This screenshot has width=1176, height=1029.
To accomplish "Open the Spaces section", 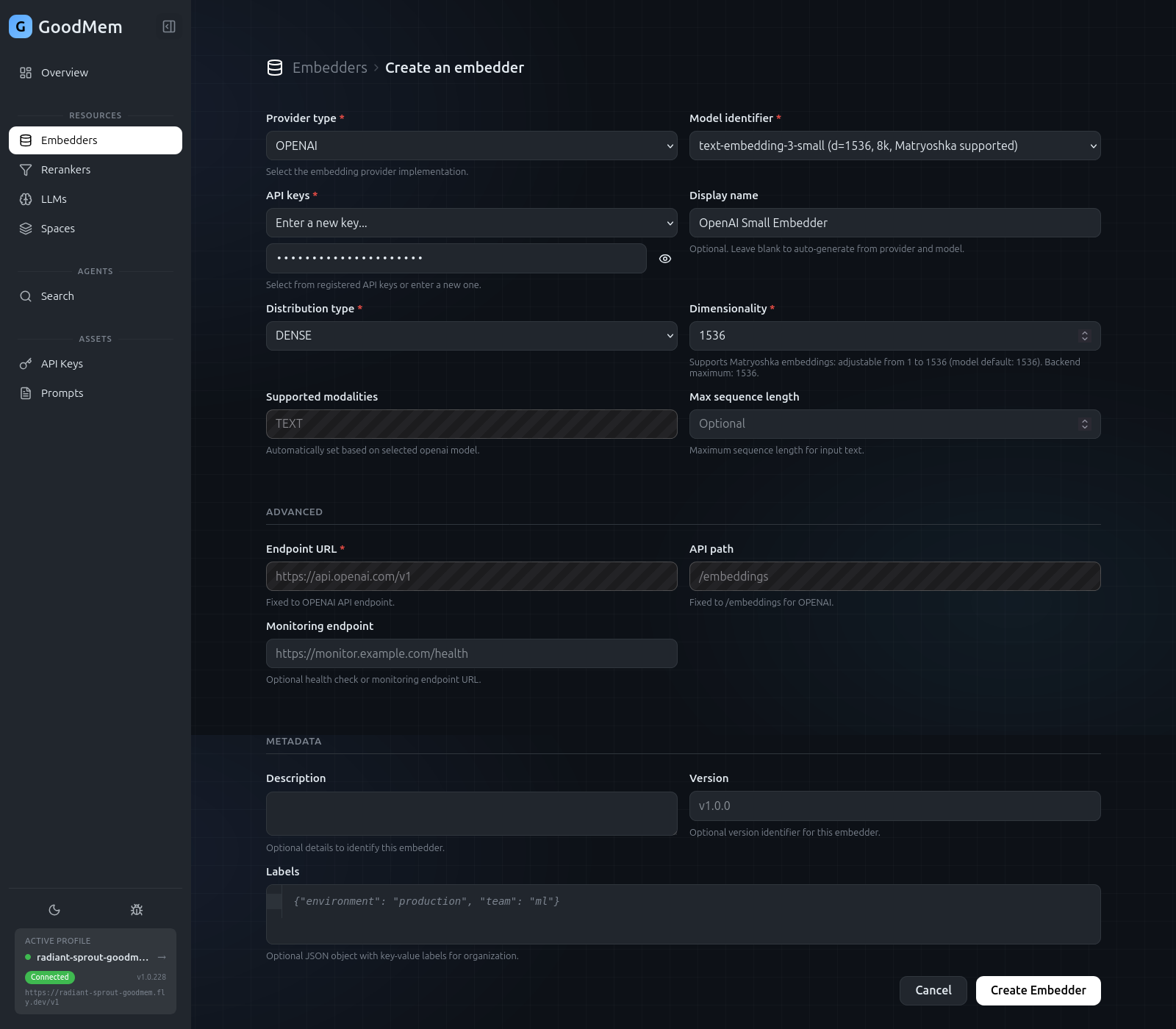I will 57,229.
